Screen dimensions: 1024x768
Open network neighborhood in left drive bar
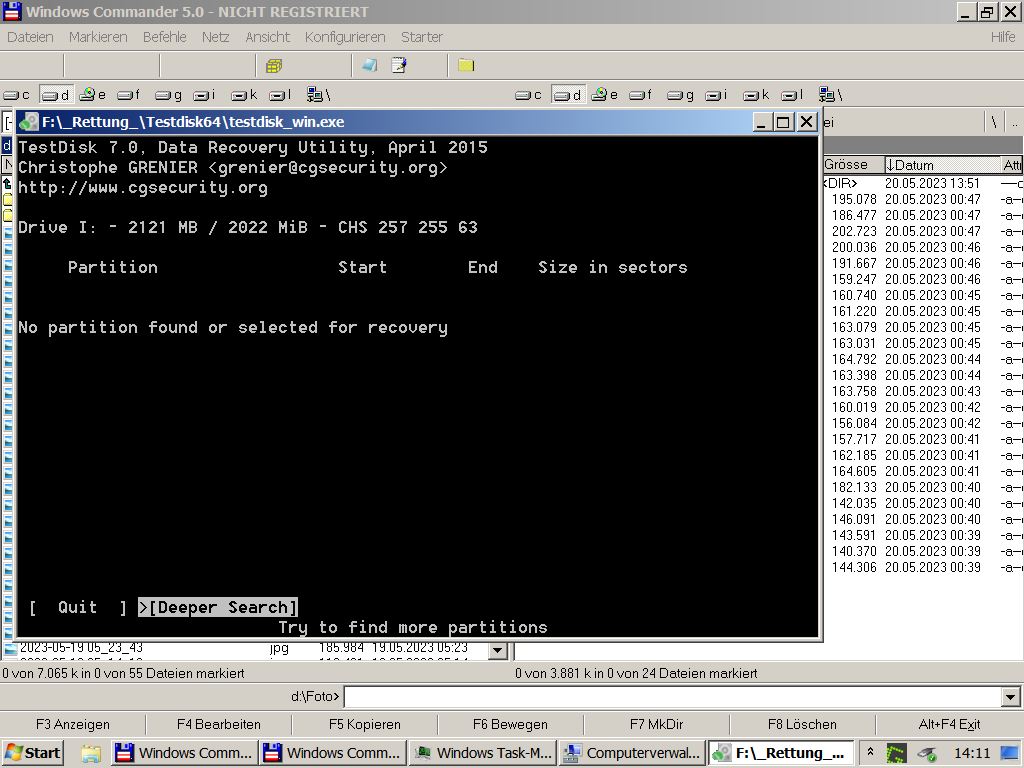coord(319,95)
